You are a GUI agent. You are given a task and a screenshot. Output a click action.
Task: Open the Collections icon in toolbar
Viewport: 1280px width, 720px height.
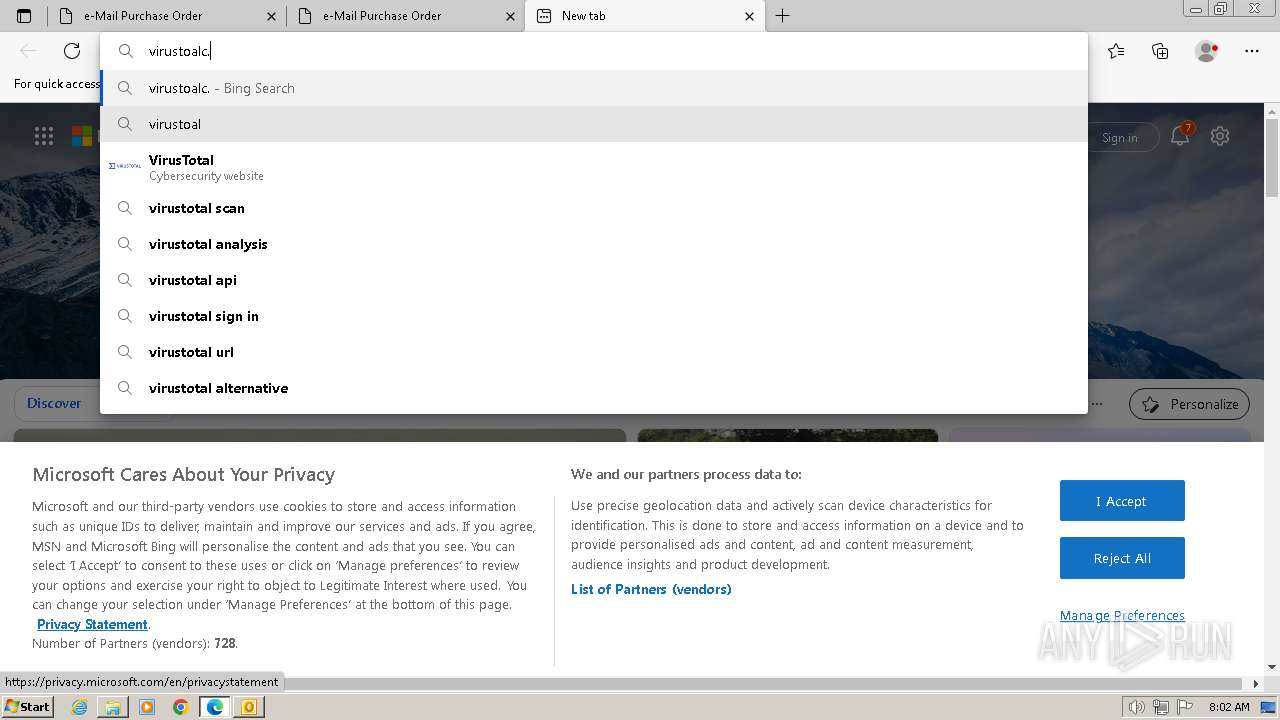[x=1160, y=51]
